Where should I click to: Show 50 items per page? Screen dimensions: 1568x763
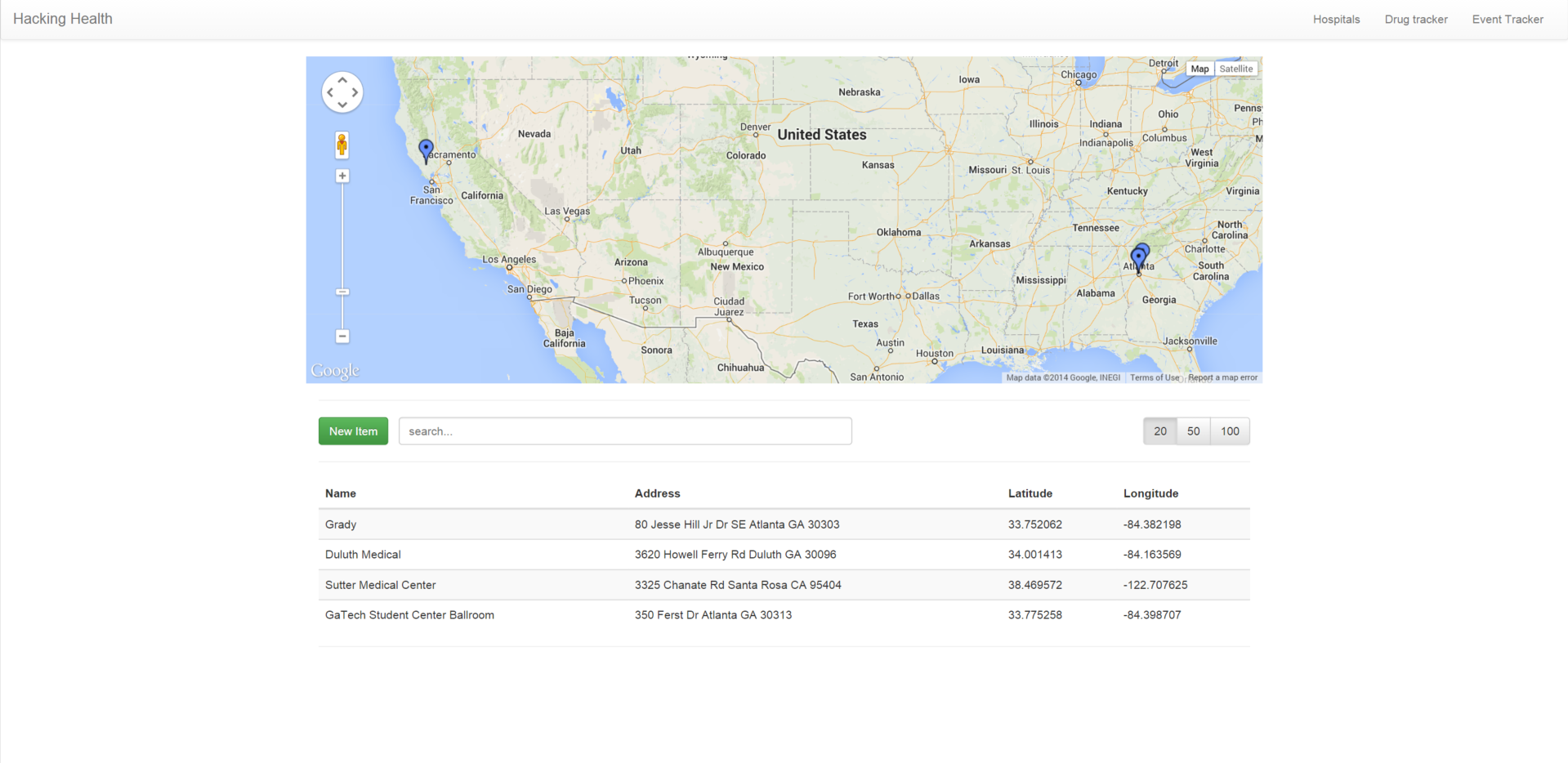pos(1194,431)
